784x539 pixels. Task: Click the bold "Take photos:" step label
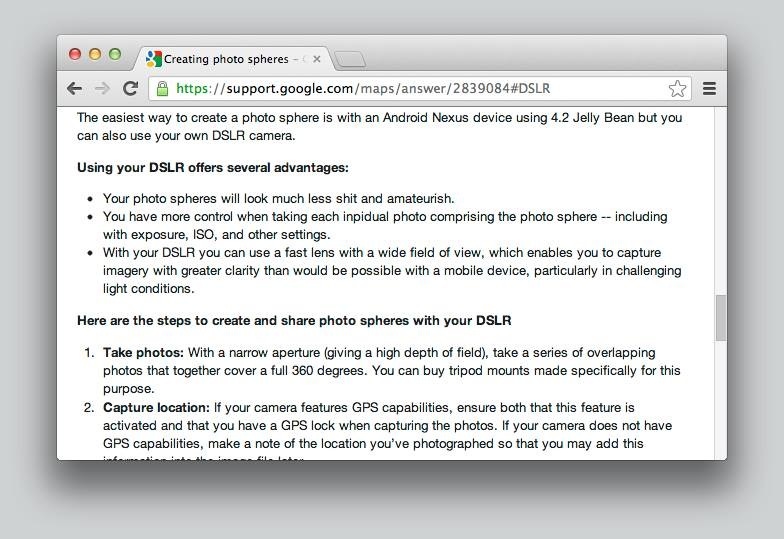143,352
